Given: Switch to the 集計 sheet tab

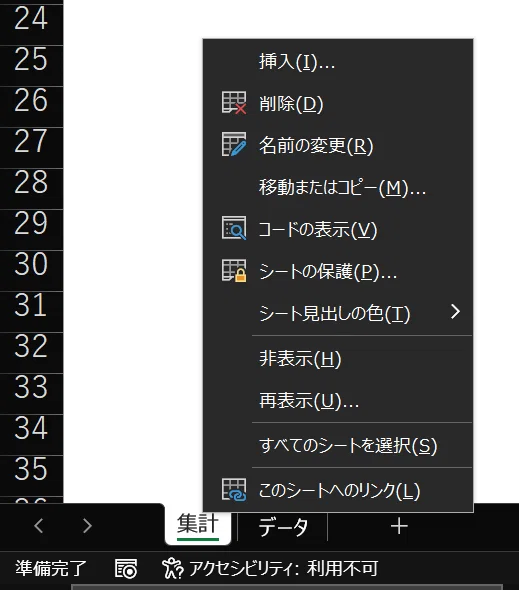Looking at the screenshot, I should coord(198,524).
